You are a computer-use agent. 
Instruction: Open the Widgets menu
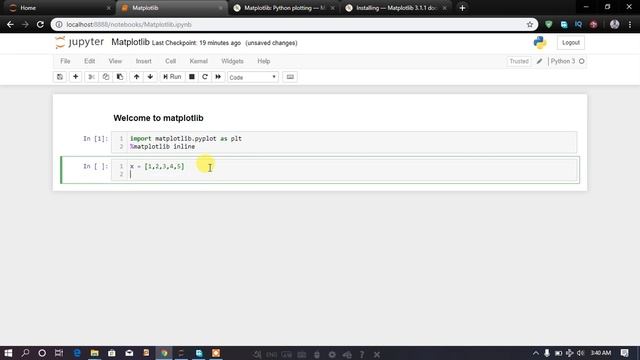click(x=232, y=61)
